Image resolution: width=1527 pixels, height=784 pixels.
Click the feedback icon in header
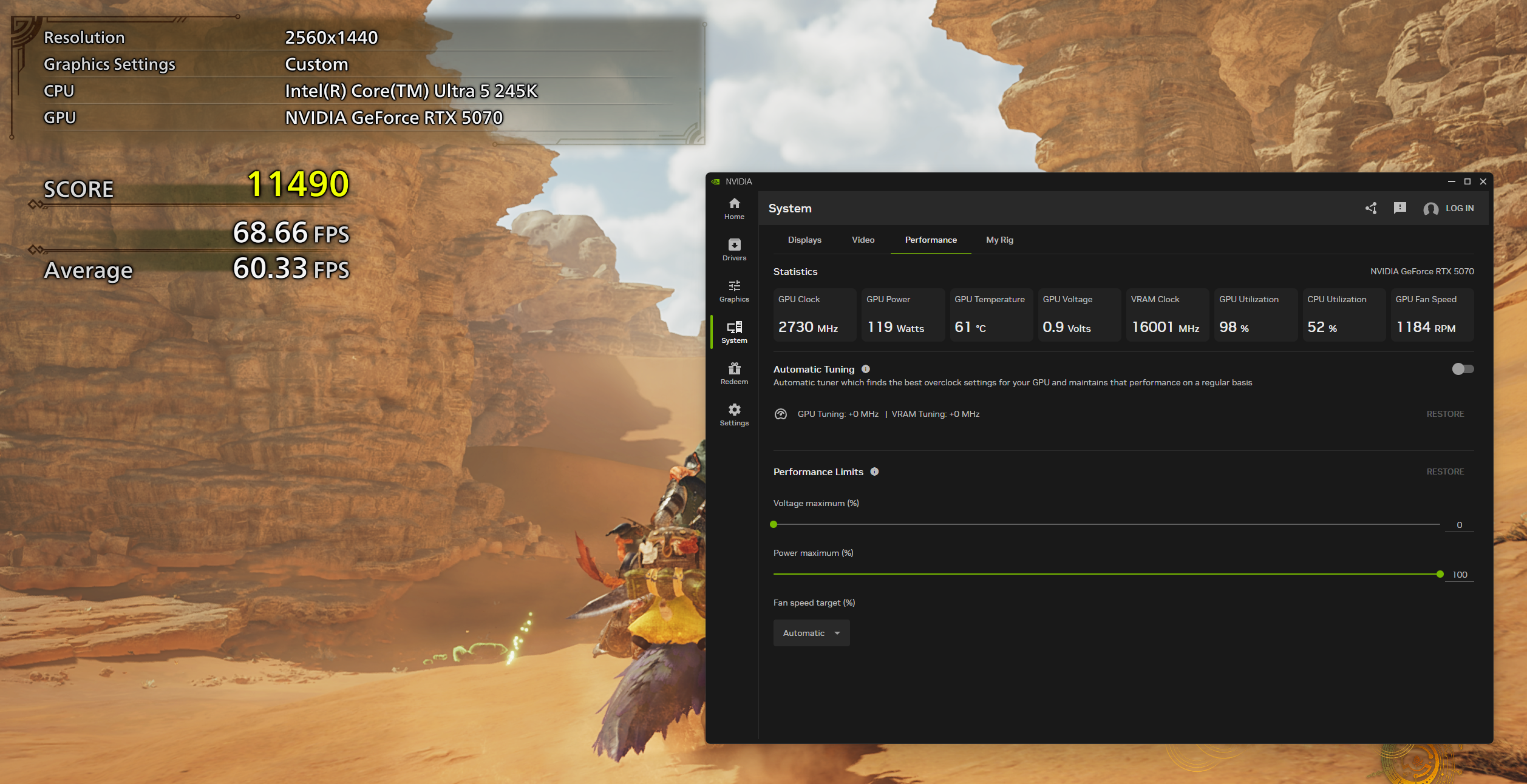[1400, 208]
